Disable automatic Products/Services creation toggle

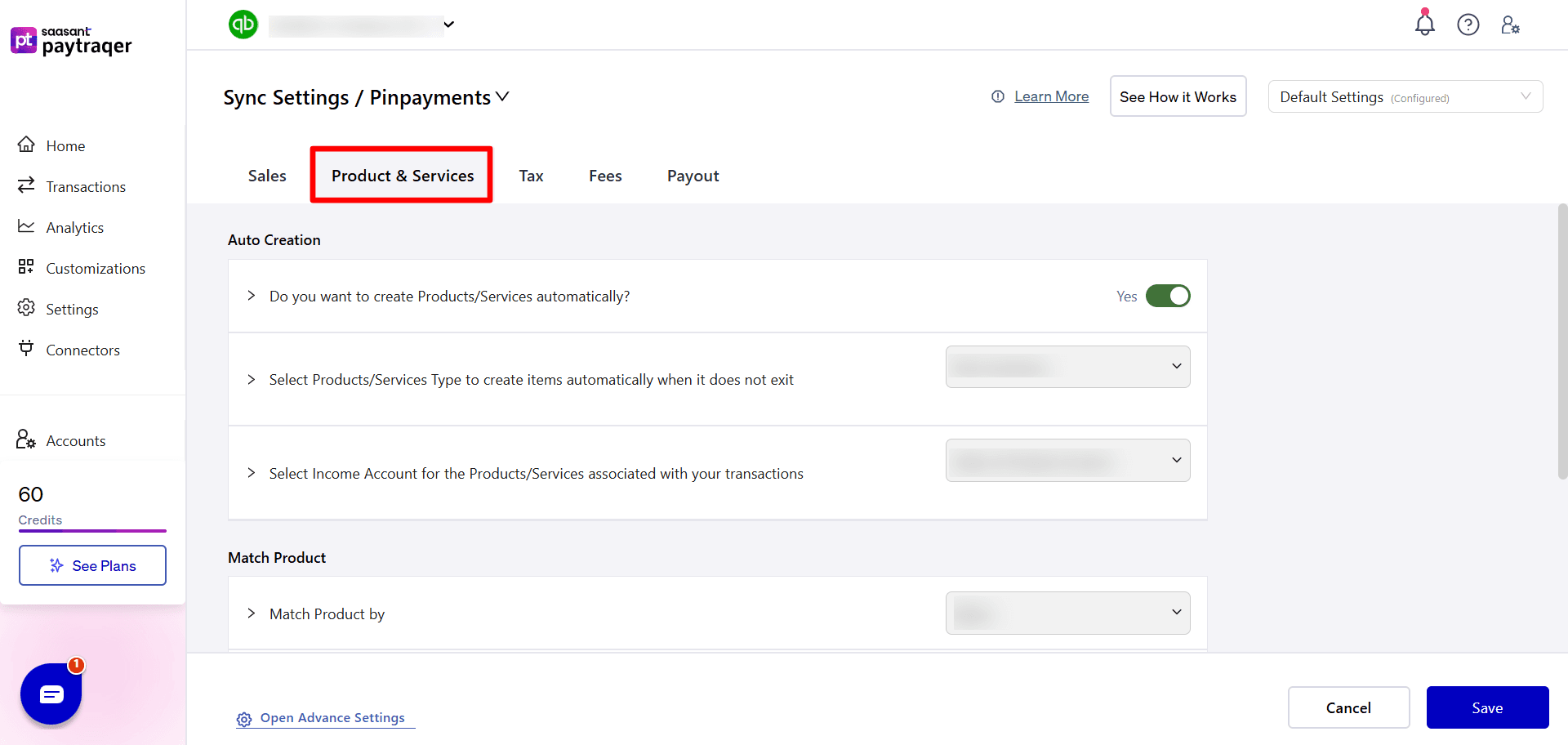click(1168, 296)
